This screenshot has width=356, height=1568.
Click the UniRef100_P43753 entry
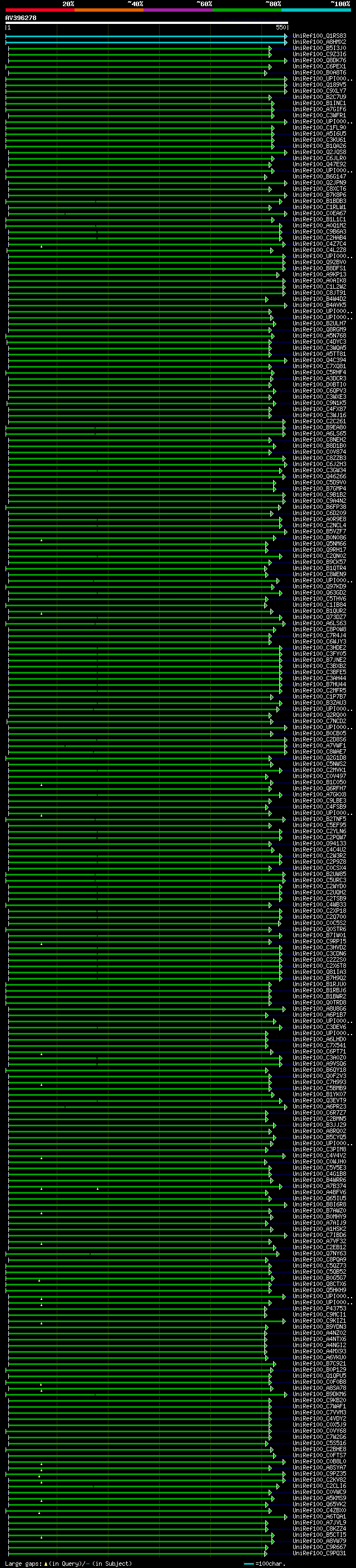[319, 1308]
